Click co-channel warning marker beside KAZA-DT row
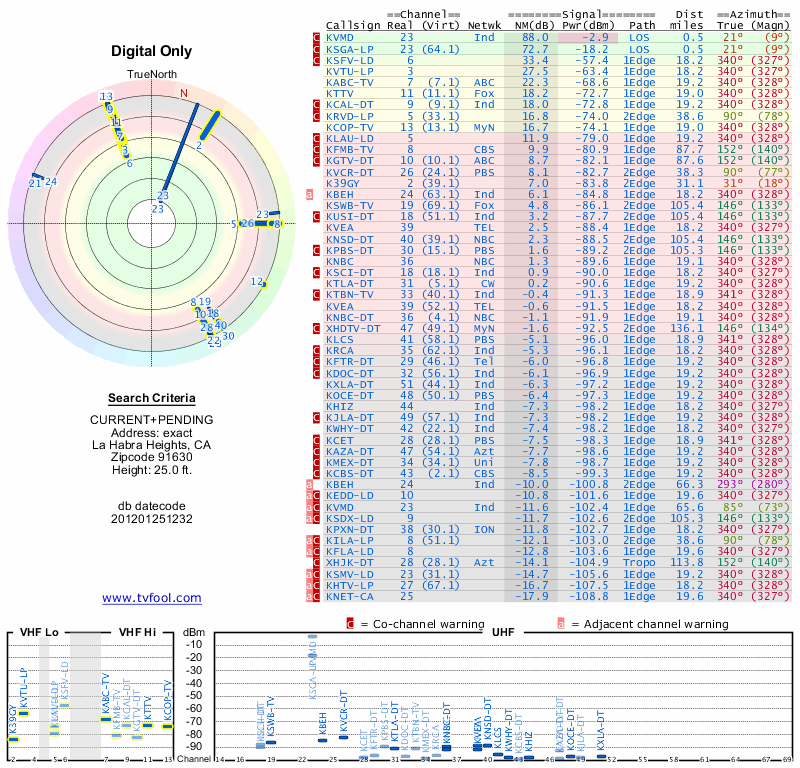 point(316,452)
